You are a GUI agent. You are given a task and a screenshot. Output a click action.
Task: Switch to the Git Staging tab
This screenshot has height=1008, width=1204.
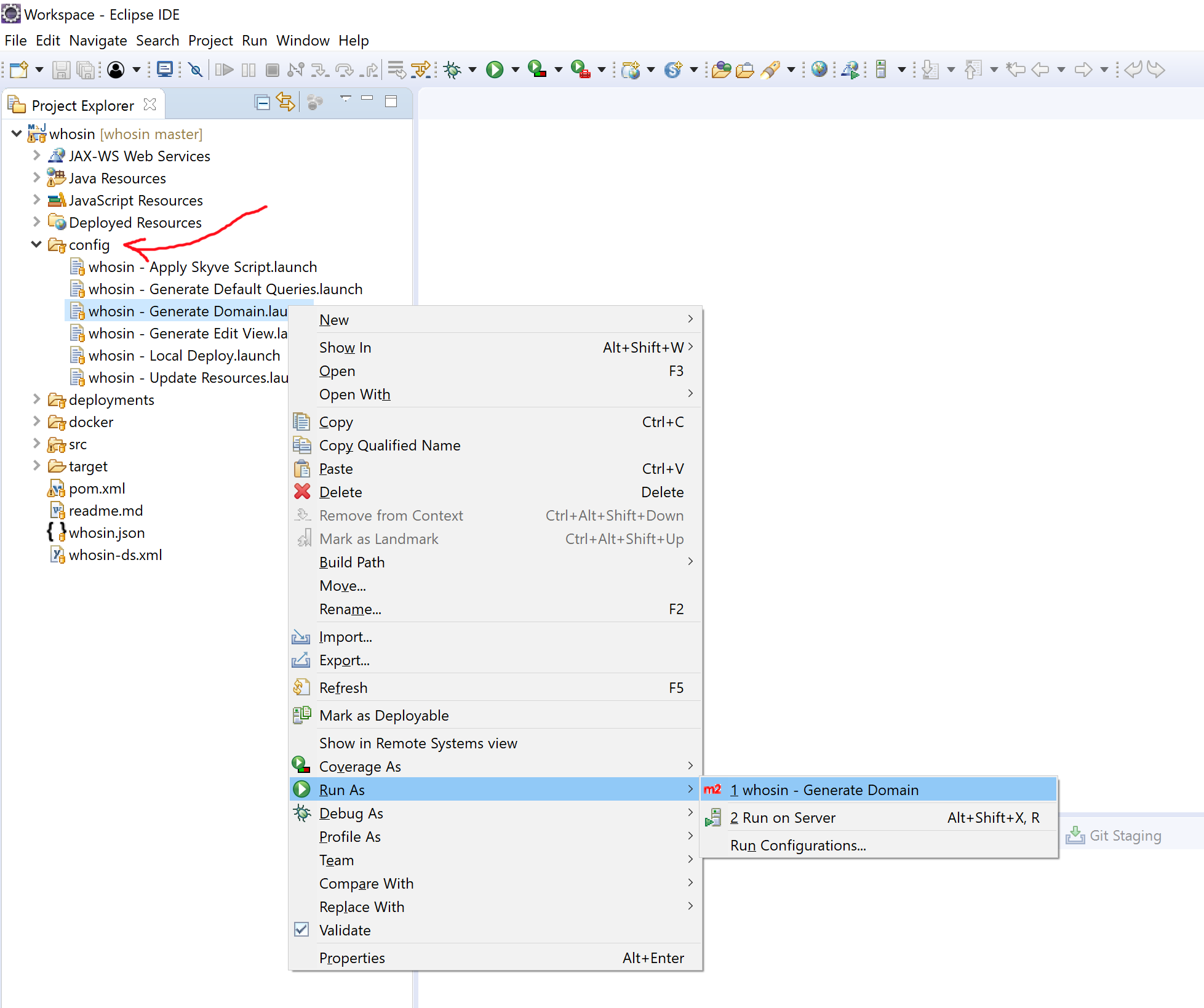pos(1114,835)
